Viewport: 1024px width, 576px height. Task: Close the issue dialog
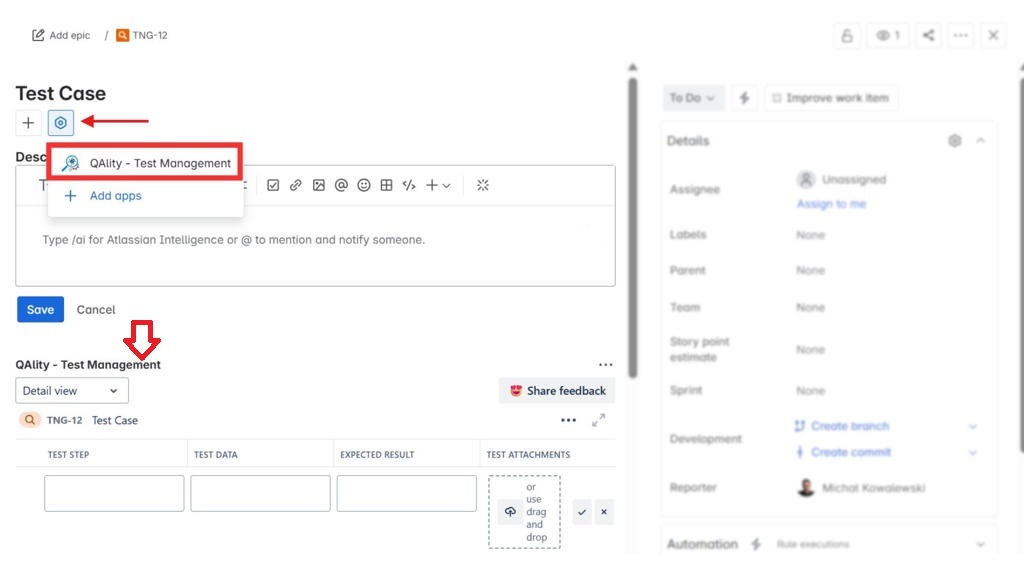click(x=993, y=35)
